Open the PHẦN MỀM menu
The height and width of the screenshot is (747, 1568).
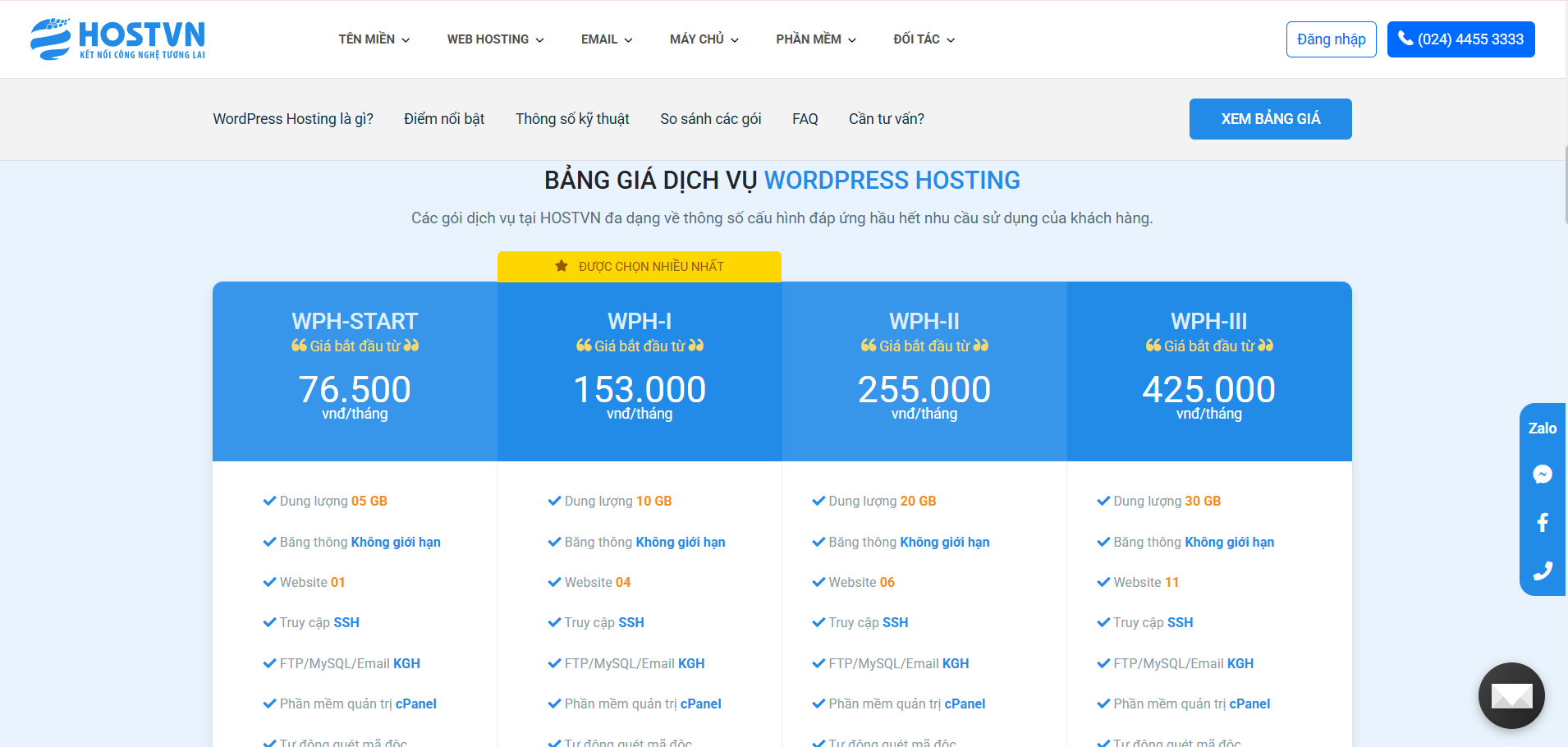[815, 39]
